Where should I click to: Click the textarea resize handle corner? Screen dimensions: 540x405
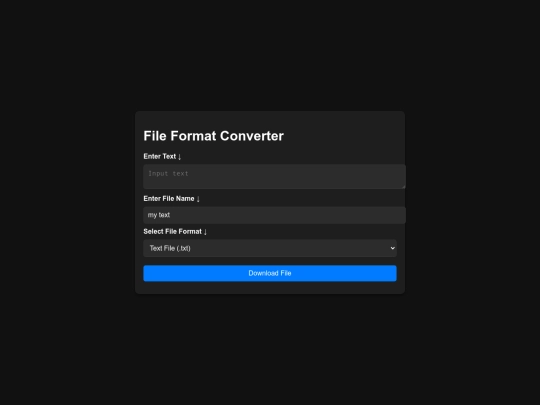pos(403,186)
